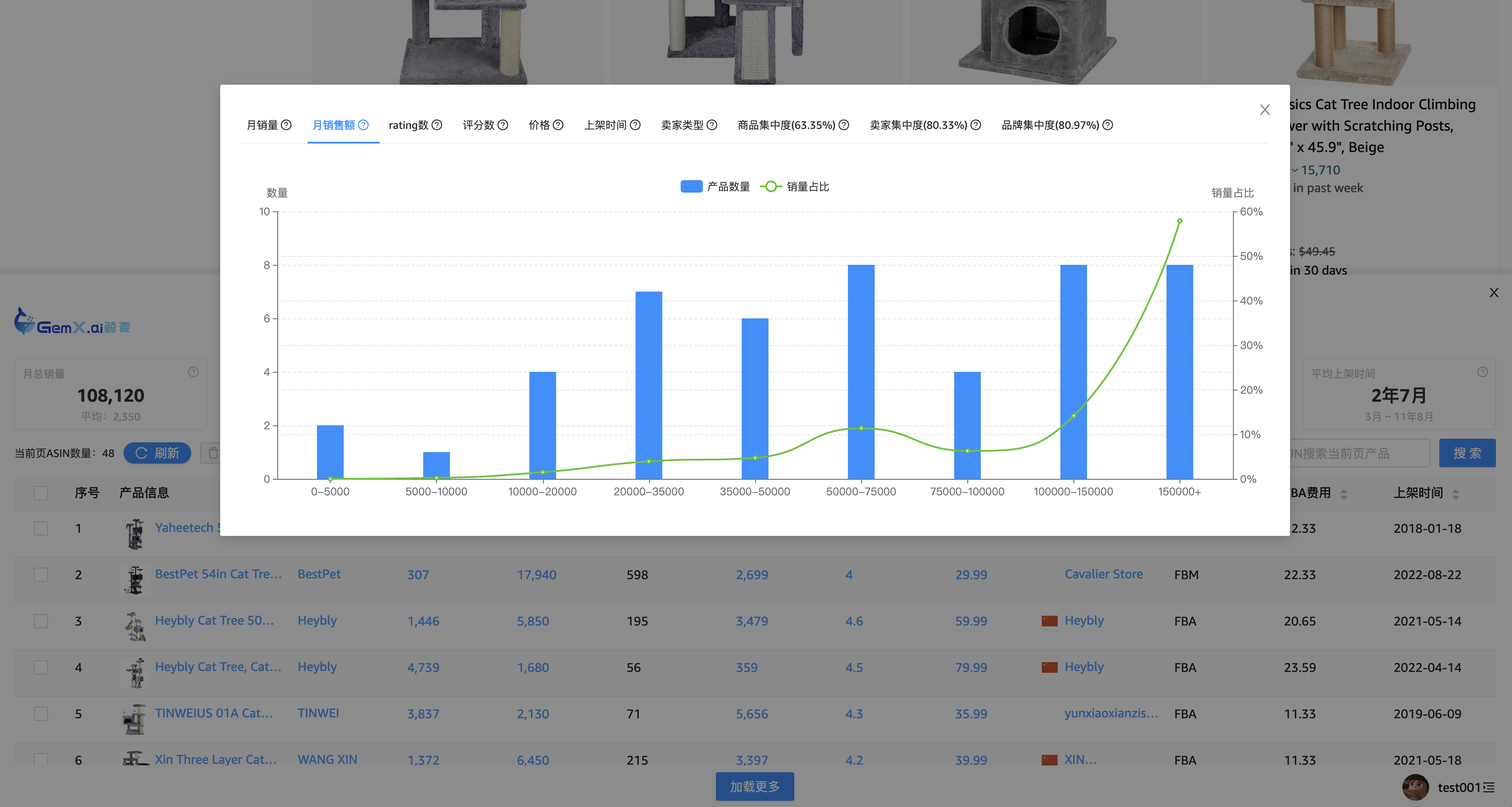The width and height of the screenshot is (1512, 807).
Task: Open Cavalier Store seller link
Action: (1104, 574)
